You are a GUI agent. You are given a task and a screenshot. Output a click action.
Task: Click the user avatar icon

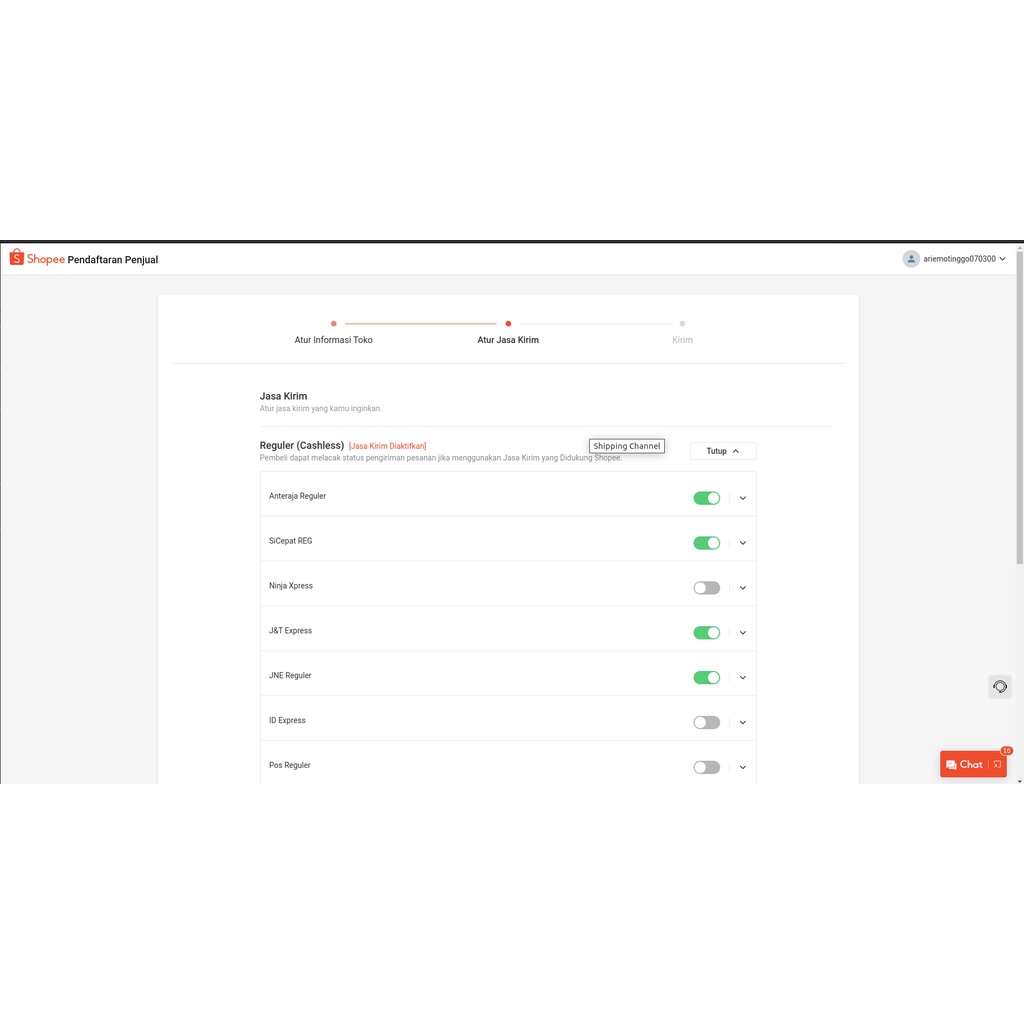point(911,259)
